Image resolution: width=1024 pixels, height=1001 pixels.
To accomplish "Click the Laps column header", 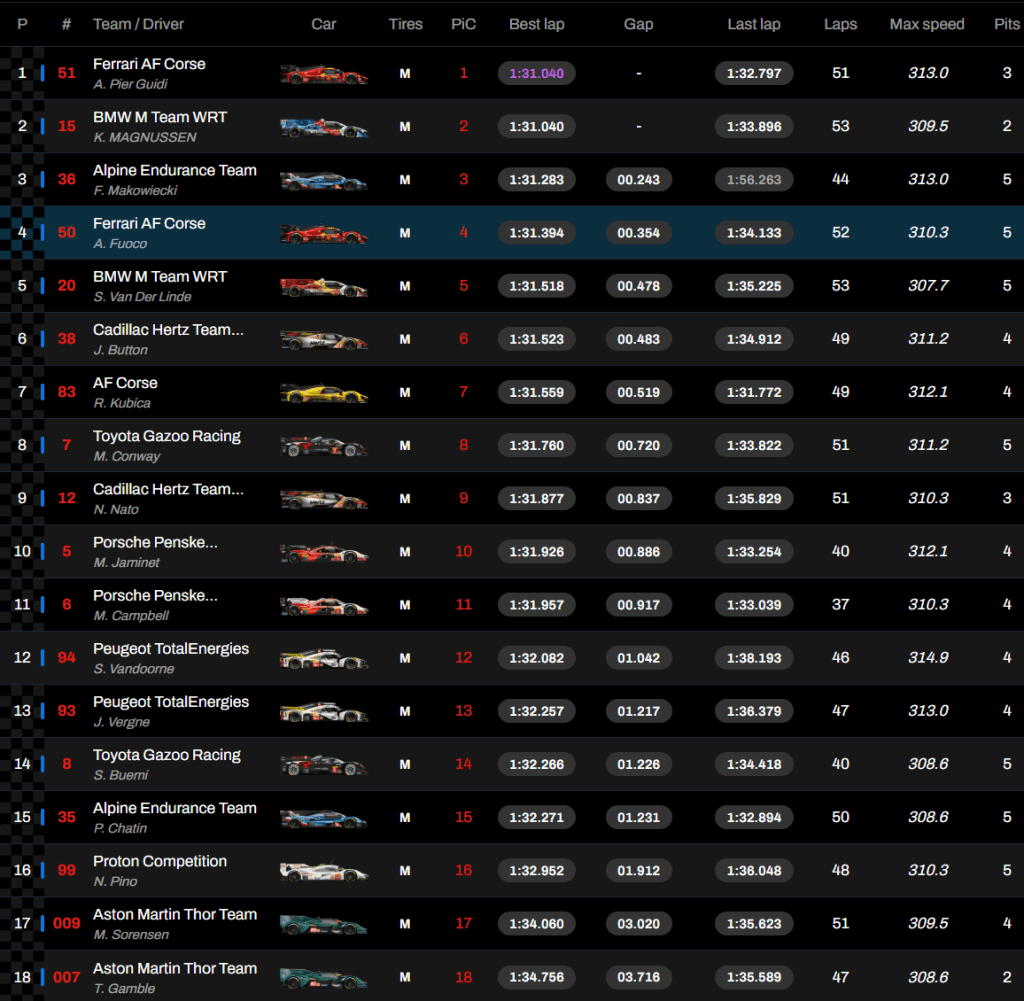I will coord(840,24).
